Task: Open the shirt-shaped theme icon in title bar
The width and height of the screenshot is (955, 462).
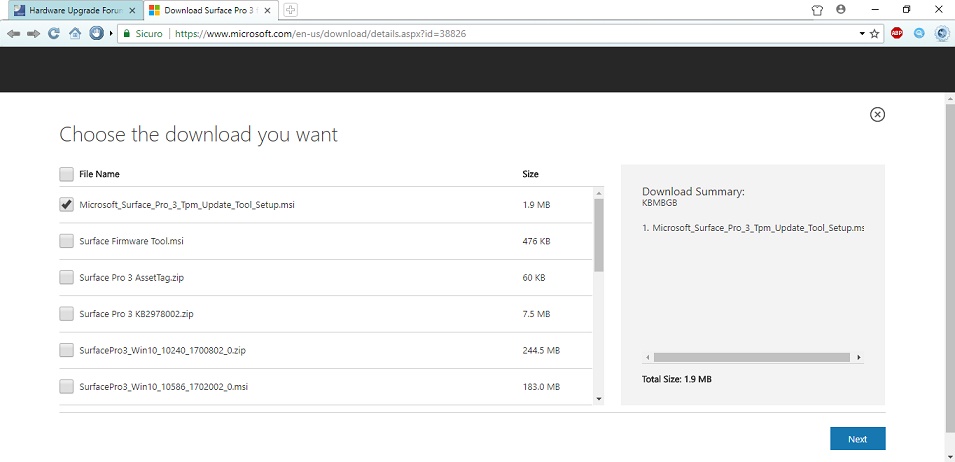Action: click(817, 10)
